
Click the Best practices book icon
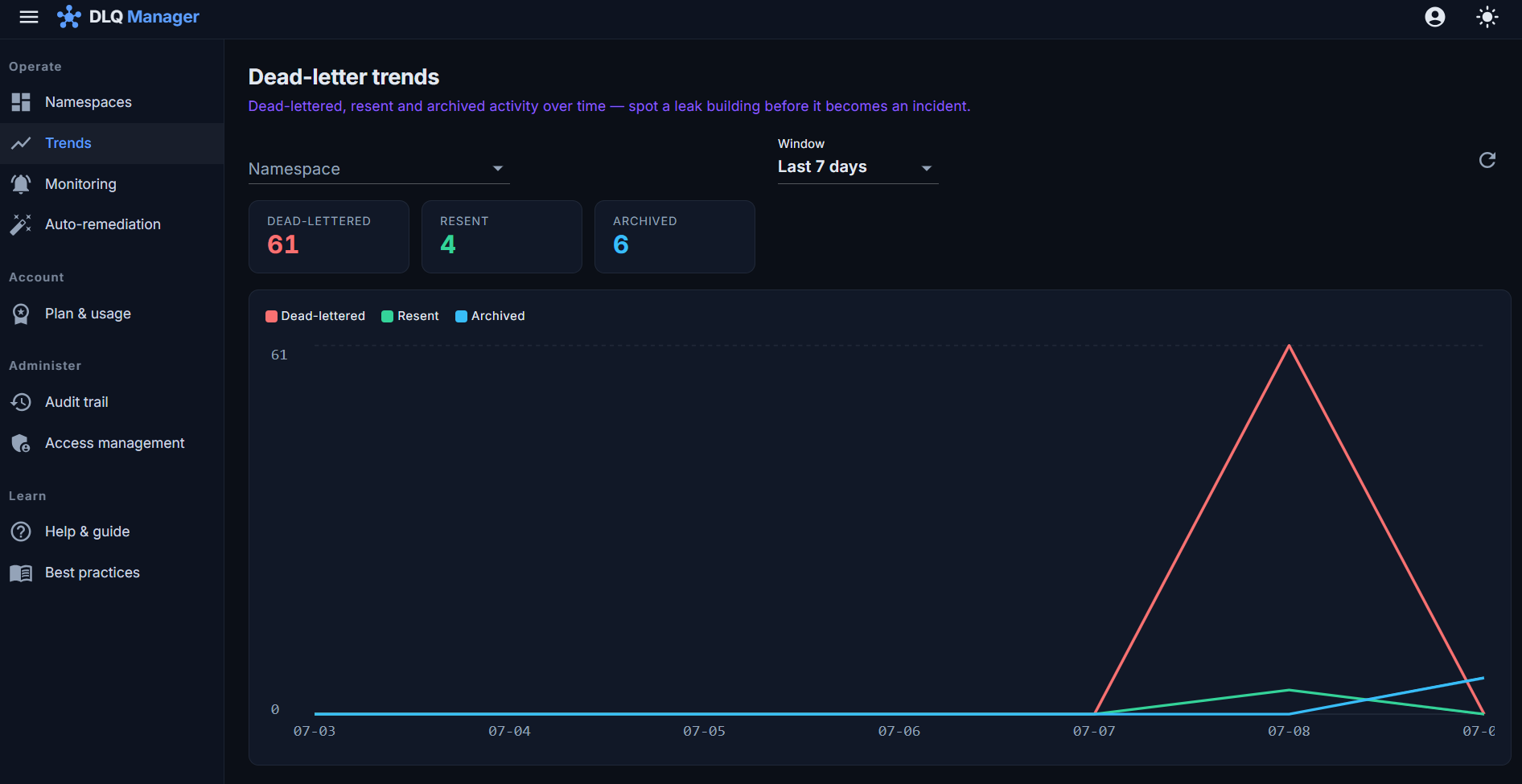click(21, 573)
